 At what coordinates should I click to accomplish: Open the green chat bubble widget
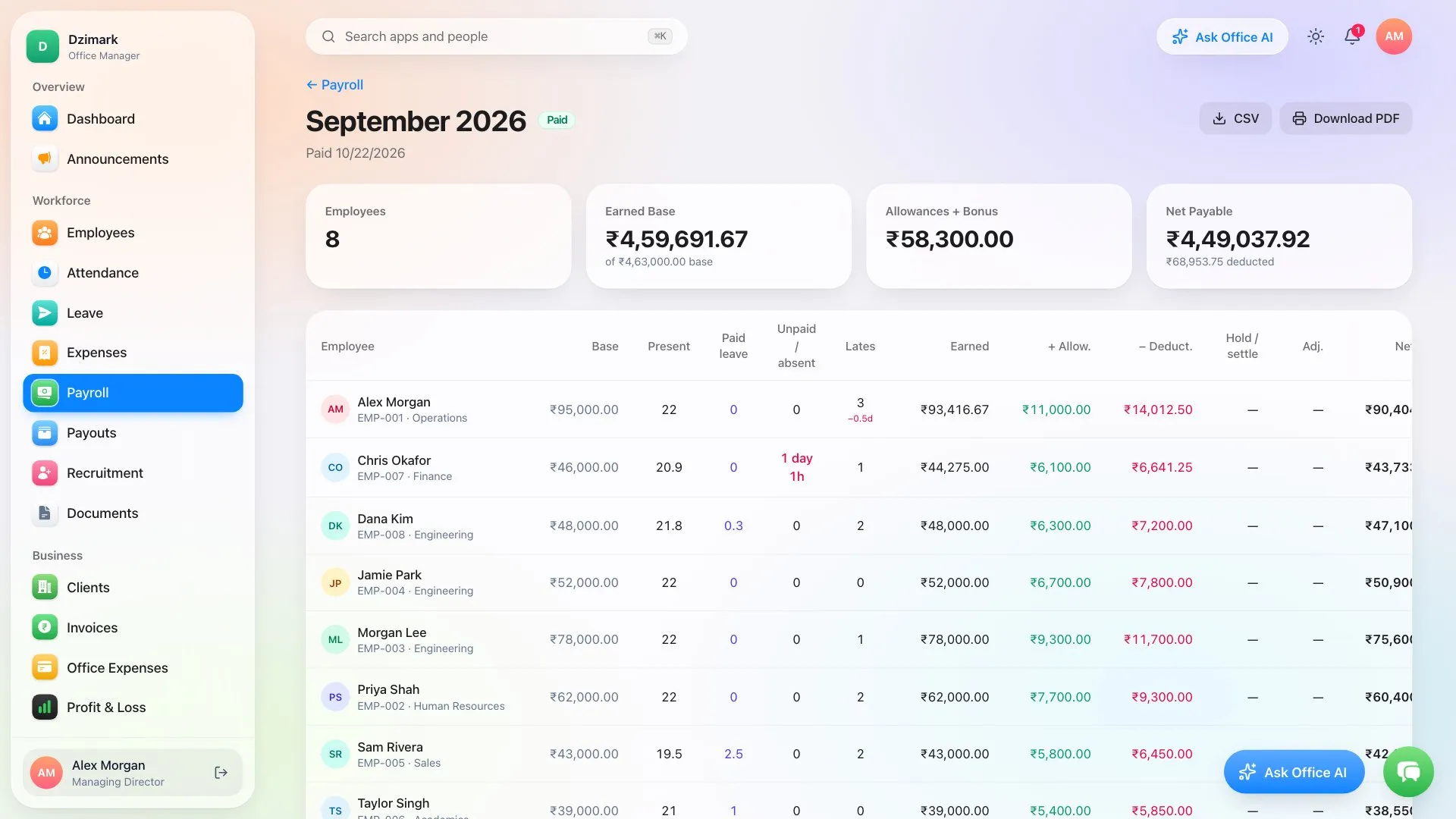tap(1408, 772)
